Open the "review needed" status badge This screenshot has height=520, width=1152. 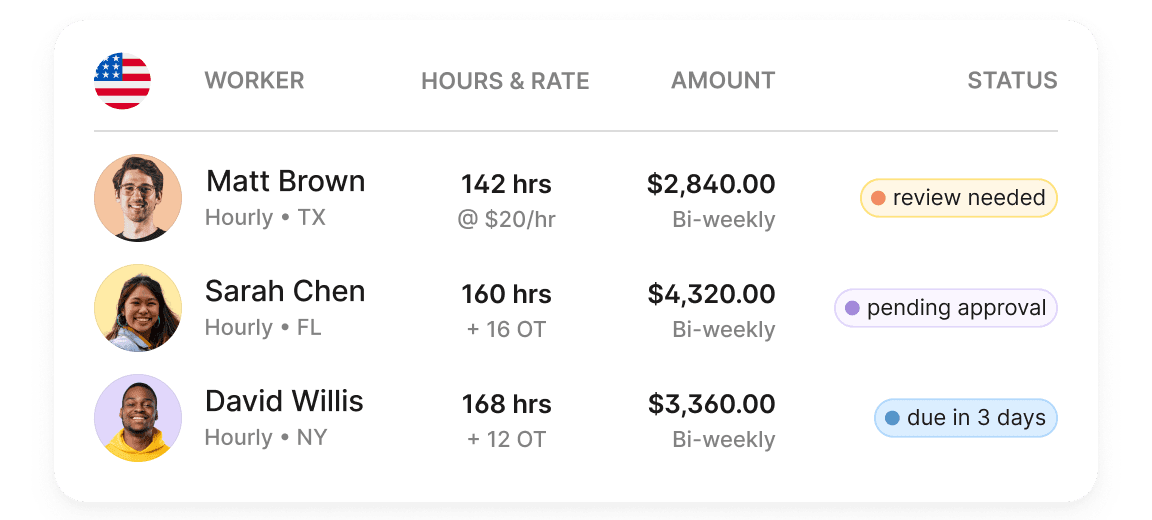tap(959, 198)
